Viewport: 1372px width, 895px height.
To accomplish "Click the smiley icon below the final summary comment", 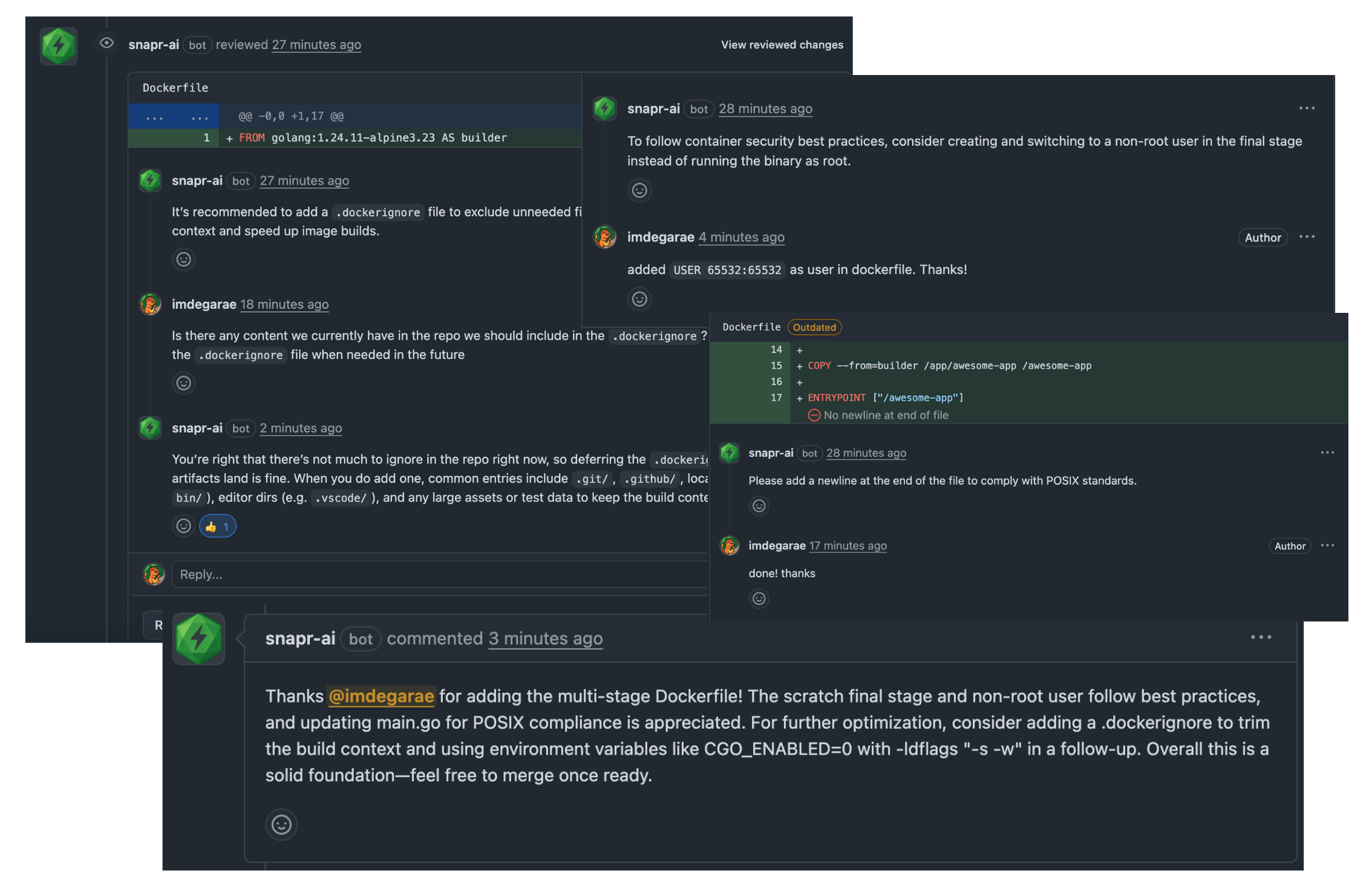I will (x=281, y=824).
